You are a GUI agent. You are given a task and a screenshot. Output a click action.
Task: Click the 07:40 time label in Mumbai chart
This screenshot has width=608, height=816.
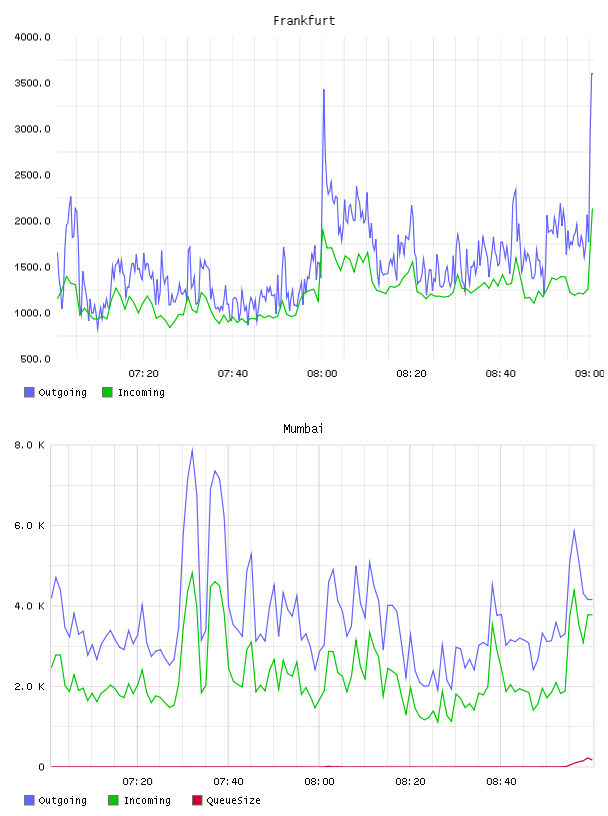coord(229,782)
